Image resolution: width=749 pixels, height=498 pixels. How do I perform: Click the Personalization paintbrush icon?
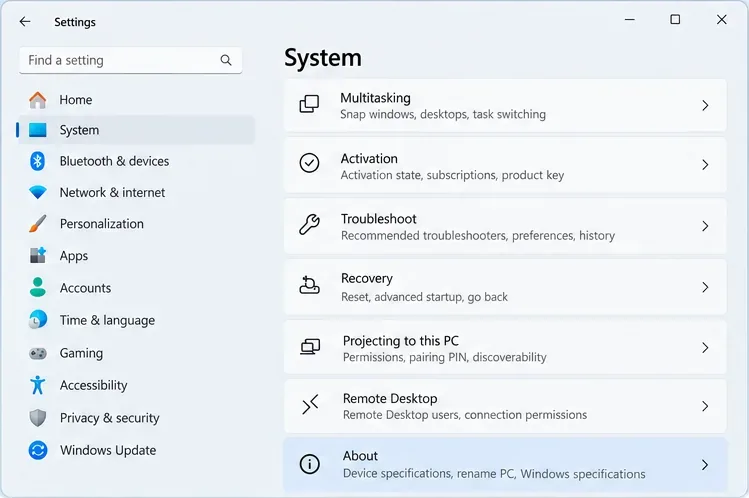point(38,223)
